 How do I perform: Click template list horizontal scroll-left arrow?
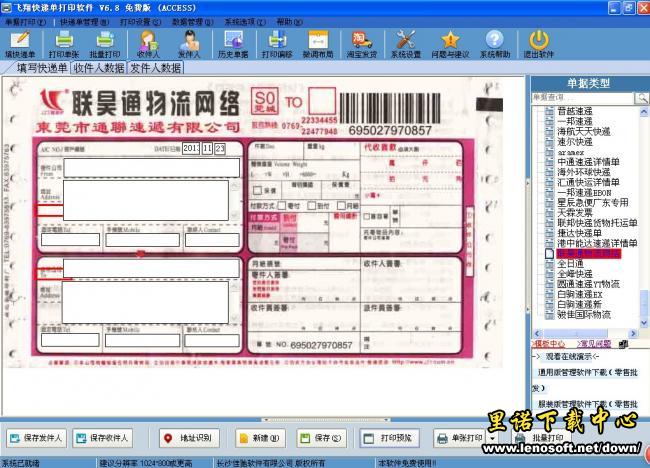pyautogui.click(x=537, y=333)
